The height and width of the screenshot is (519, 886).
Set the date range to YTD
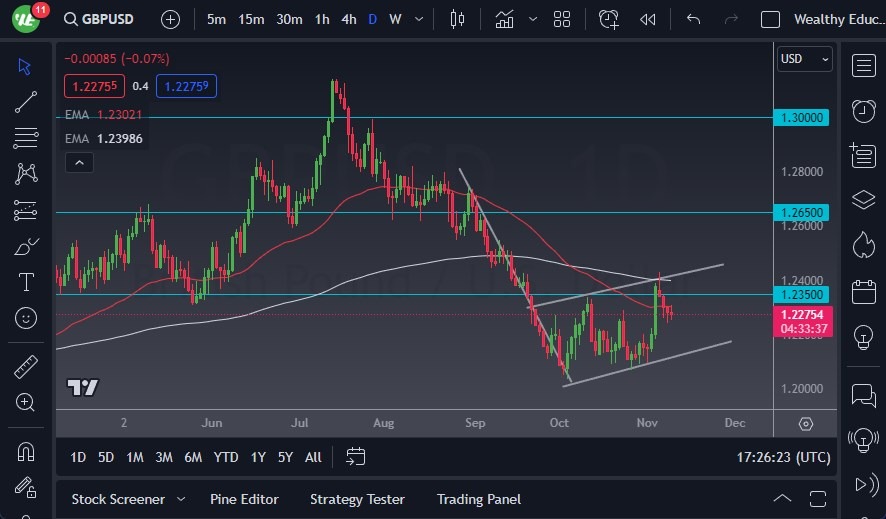226,457
